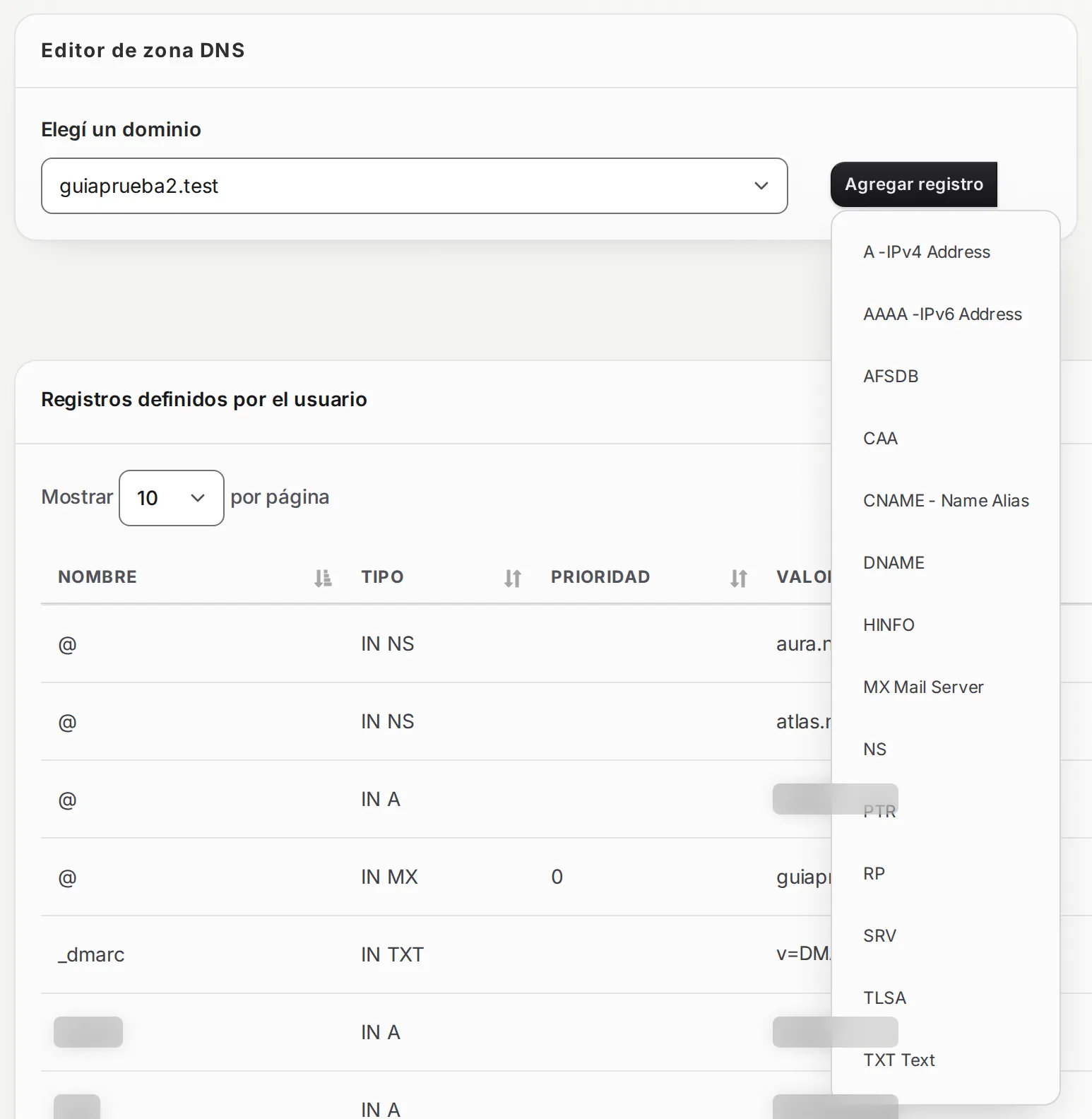The image size is (1092, 1119).
Task: Choose NS from the record menu
Action: [x=874, y=750]
